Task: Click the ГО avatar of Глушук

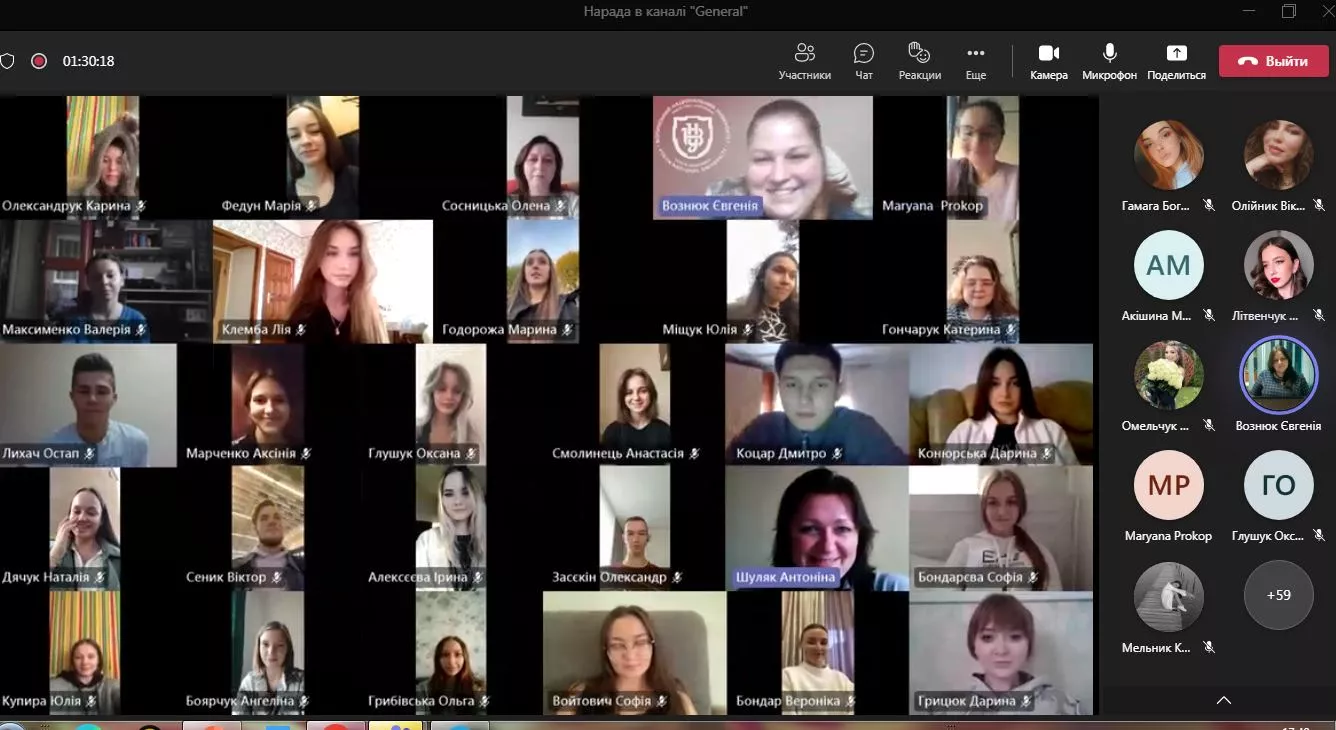Action: pos(1278,485)
